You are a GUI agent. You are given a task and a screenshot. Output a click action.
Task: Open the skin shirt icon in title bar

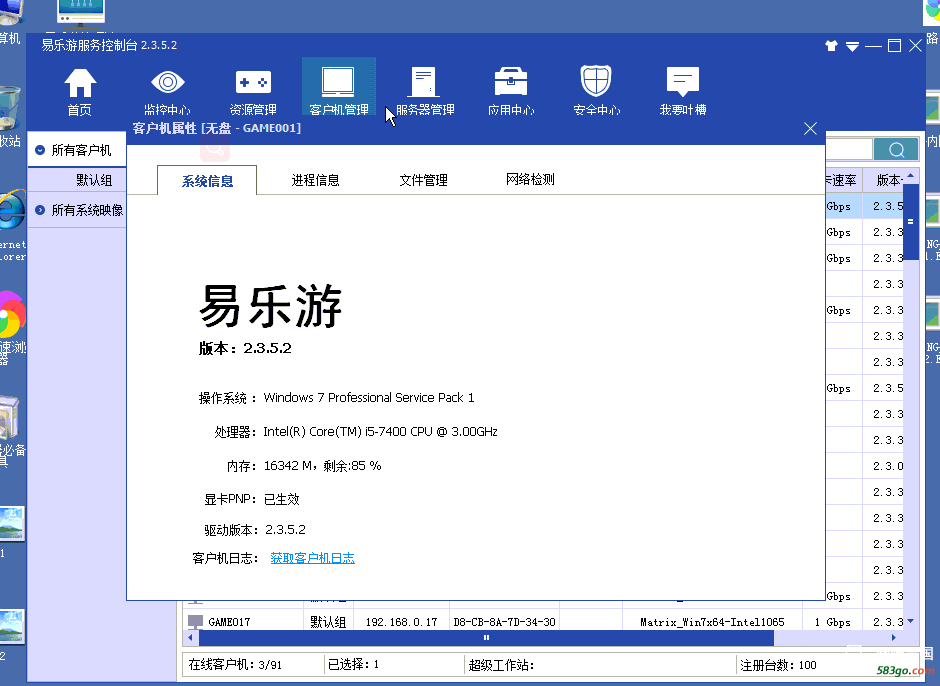coord(831,46)
